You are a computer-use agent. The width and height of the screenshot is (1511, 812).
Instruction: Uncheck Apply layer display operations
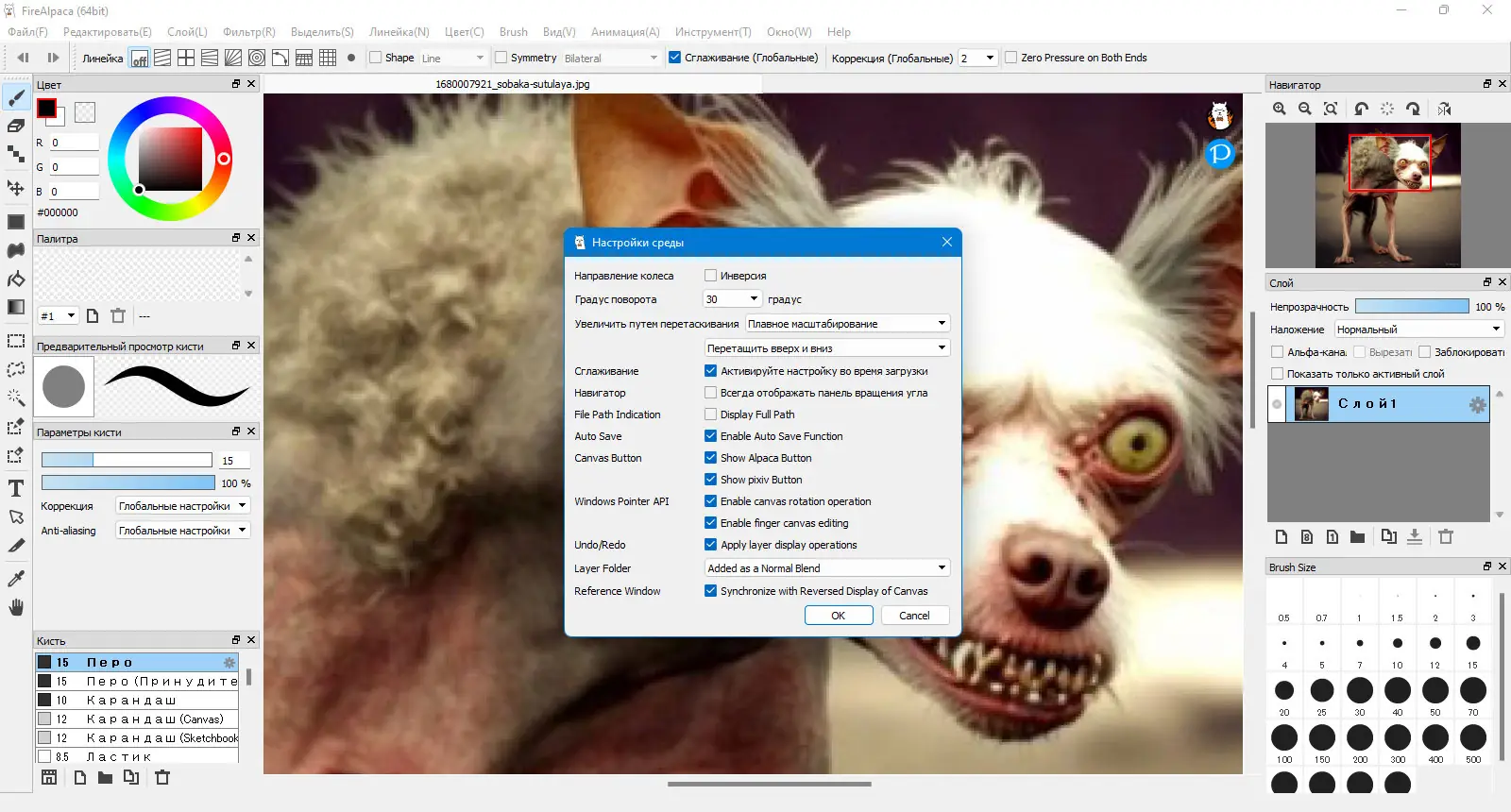pyautogui.click(x=710, y=544)
